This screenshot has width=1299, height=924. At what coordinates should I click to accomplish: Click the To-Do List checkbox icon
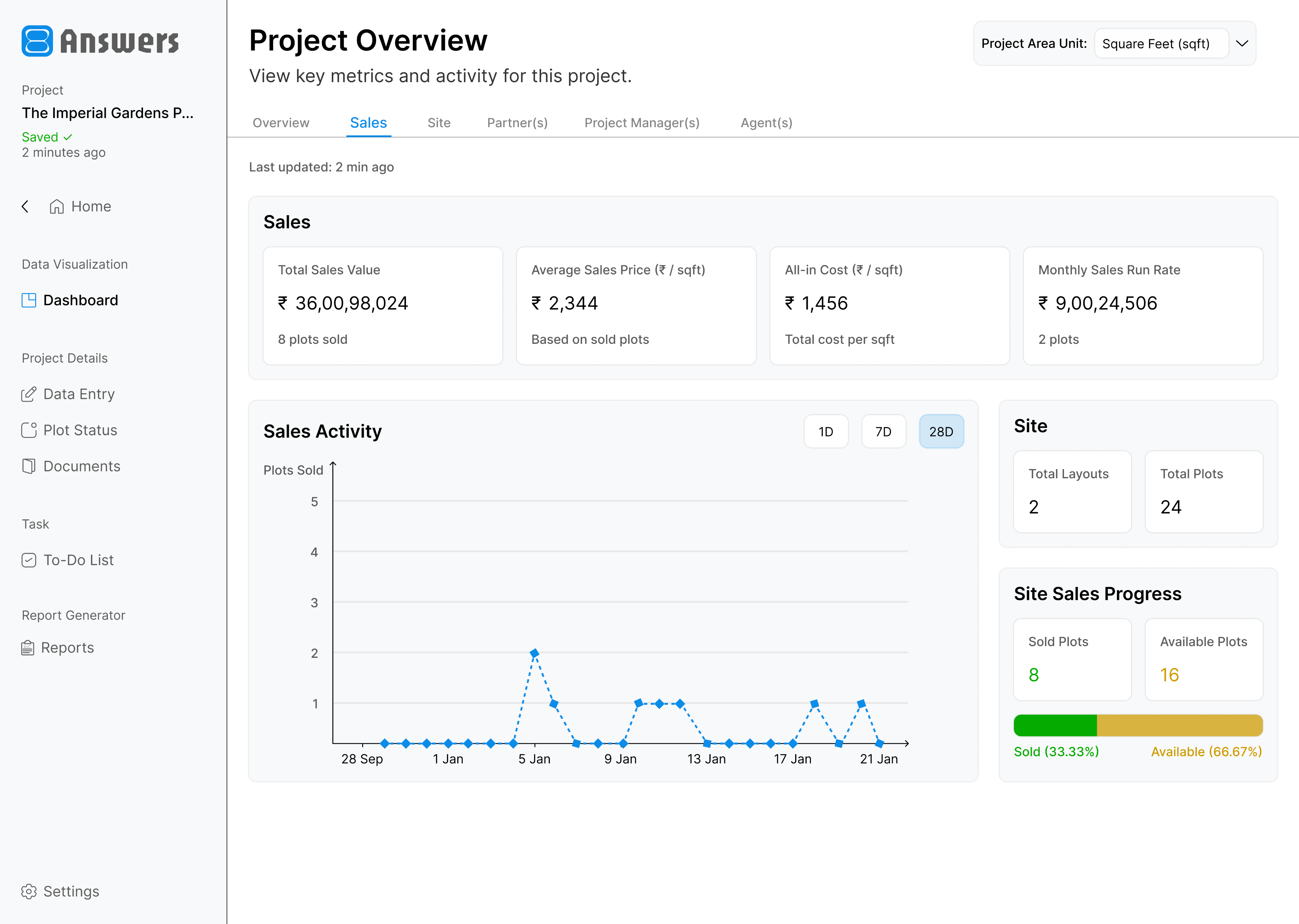(x=29, y=560)
